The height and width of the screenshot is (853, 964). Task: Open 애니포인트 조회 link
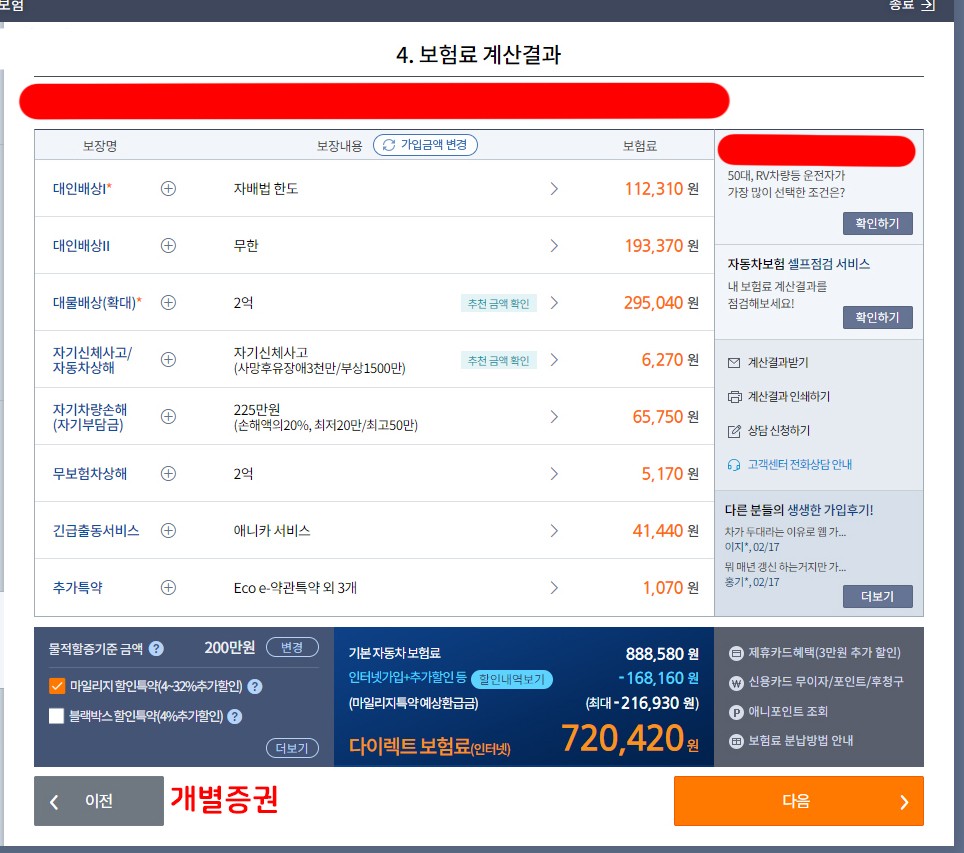788,712
